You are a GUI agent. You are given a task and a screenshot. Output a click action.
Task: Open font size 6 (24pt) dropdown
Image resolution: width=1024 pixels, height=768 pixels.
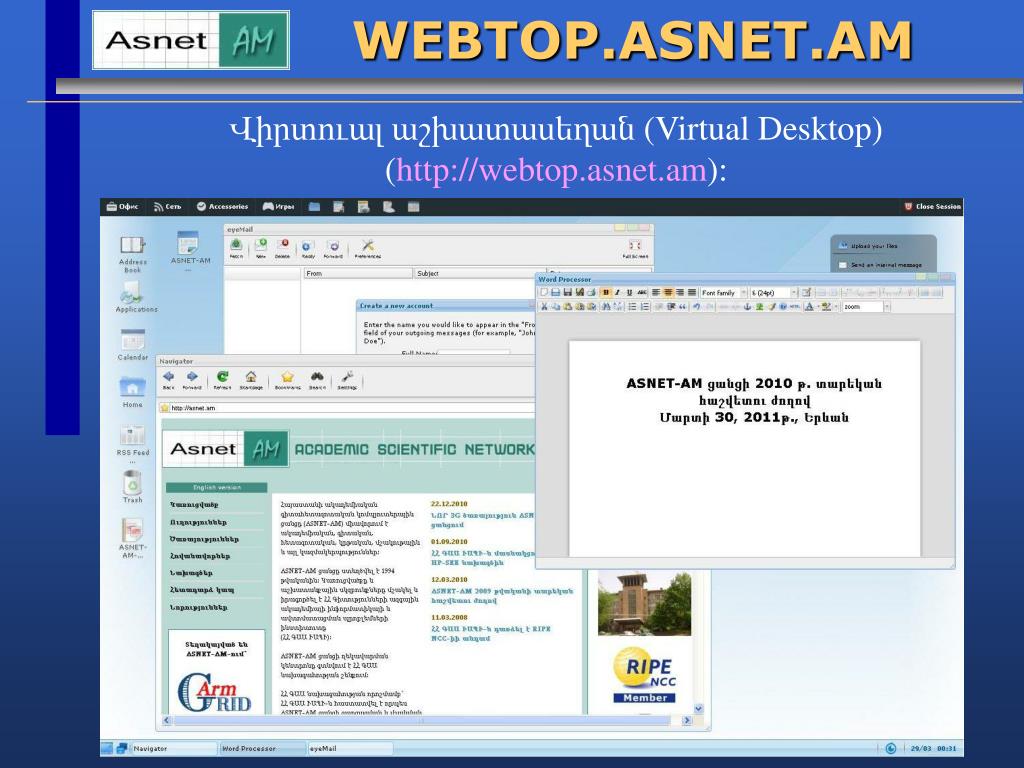pos(775,293)
